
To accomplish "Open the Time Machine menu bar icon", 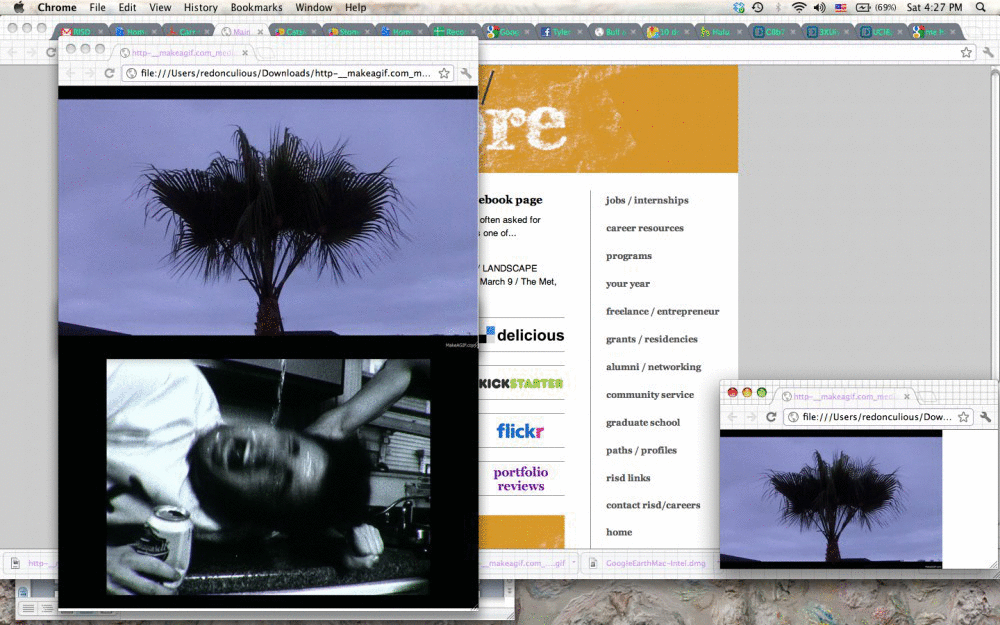I will click(x=758, y=7).
